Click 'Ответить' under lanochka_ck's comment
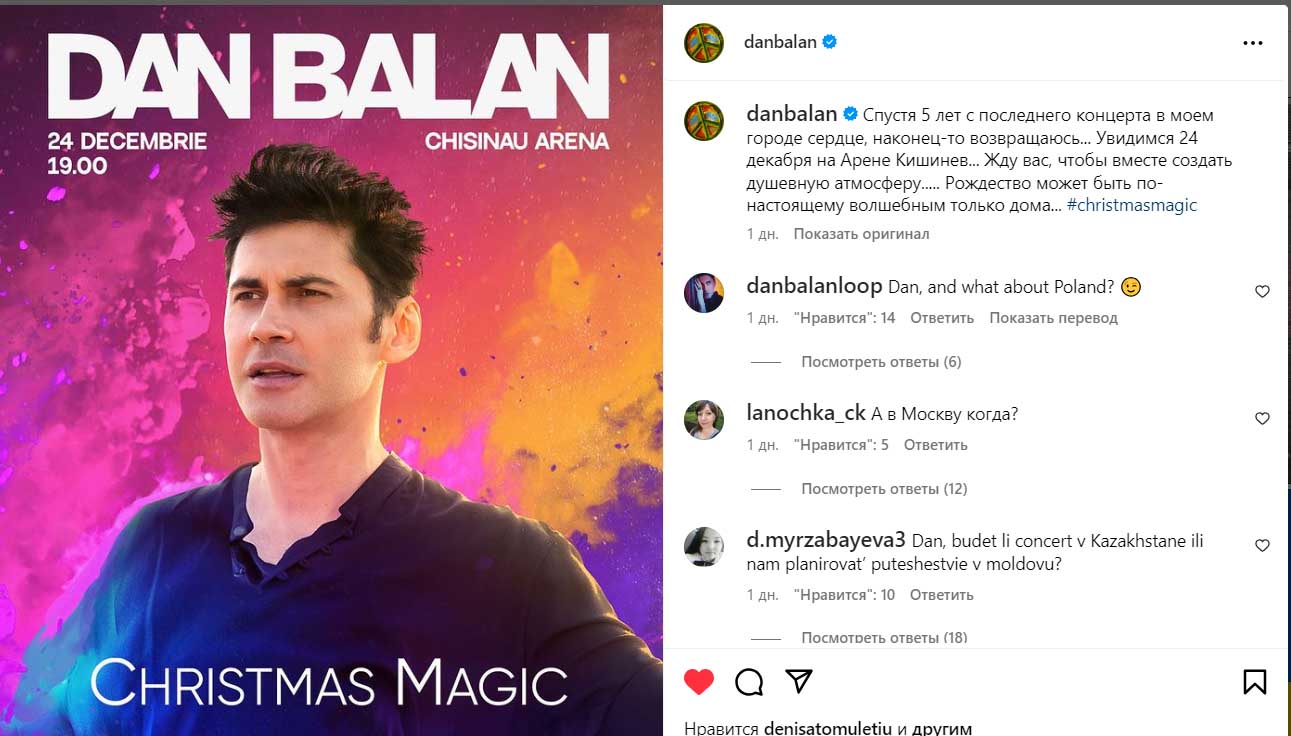This screenshot has height=736, width=1291. pyautogui.click(x=936, y=445)
